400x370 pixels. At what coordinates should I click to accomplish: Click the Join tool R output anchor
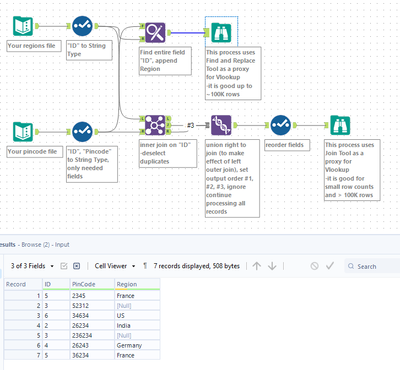pyautogui.click(x=168, y=132)
